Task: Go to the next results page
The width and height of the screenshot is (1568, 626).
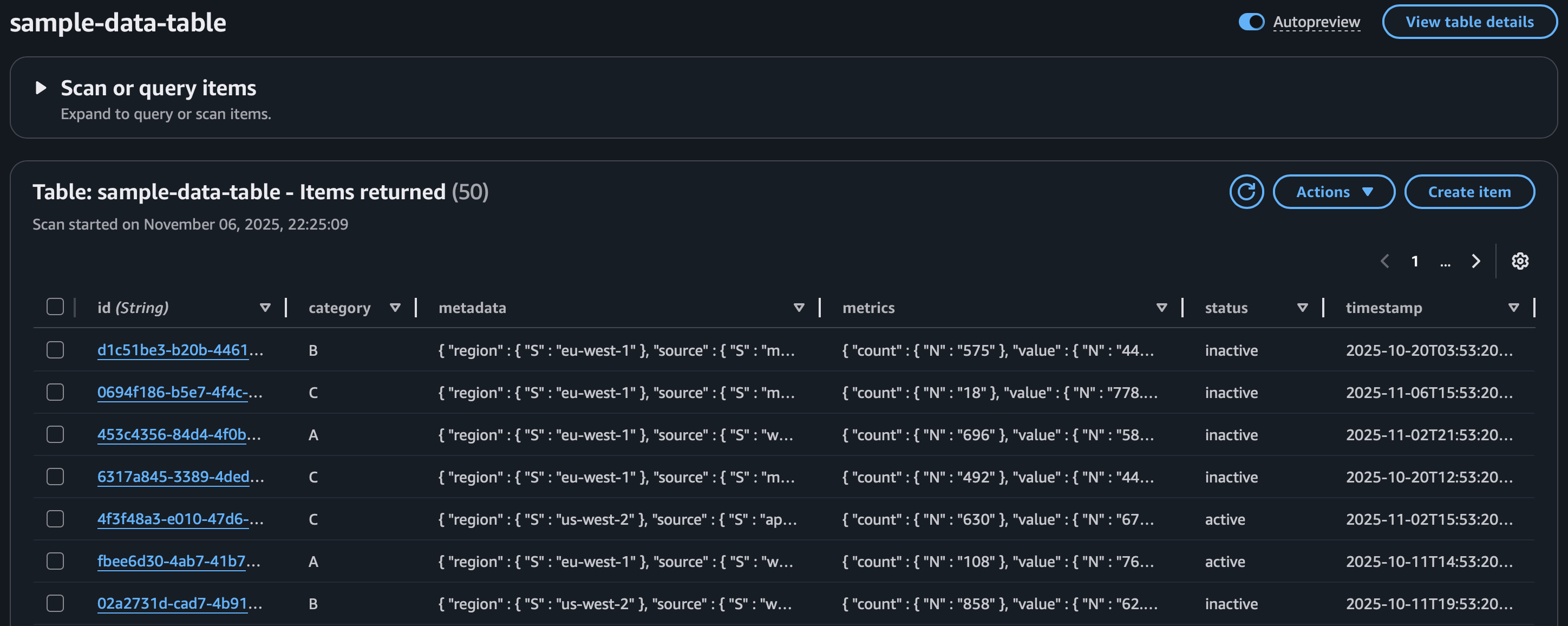Action: pos(1475,260)
